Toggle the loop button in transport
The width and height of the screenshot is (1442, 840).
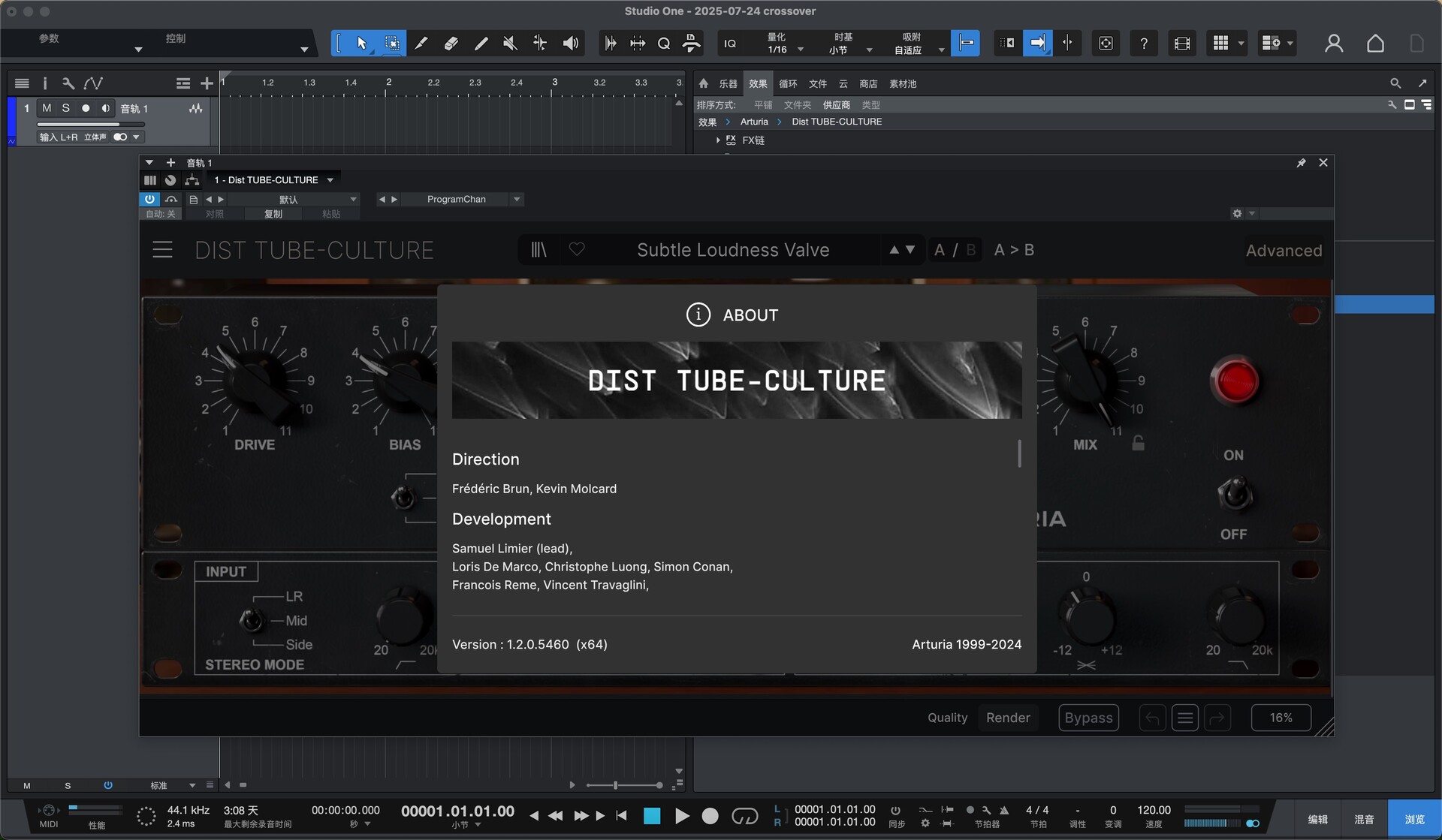[744, 815]
